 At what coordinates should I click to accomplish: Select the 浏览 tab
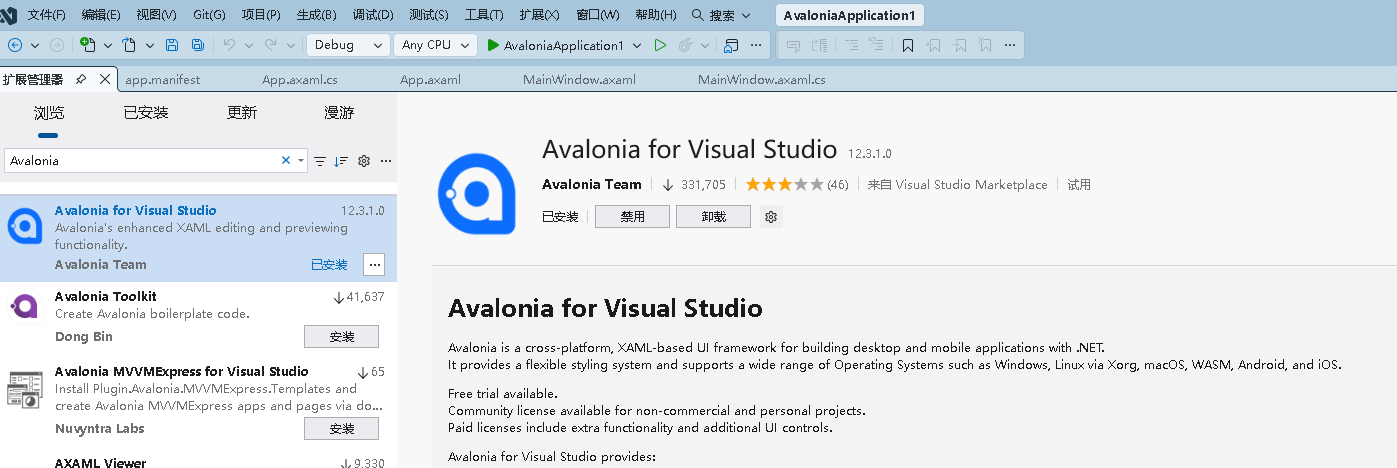49,113
